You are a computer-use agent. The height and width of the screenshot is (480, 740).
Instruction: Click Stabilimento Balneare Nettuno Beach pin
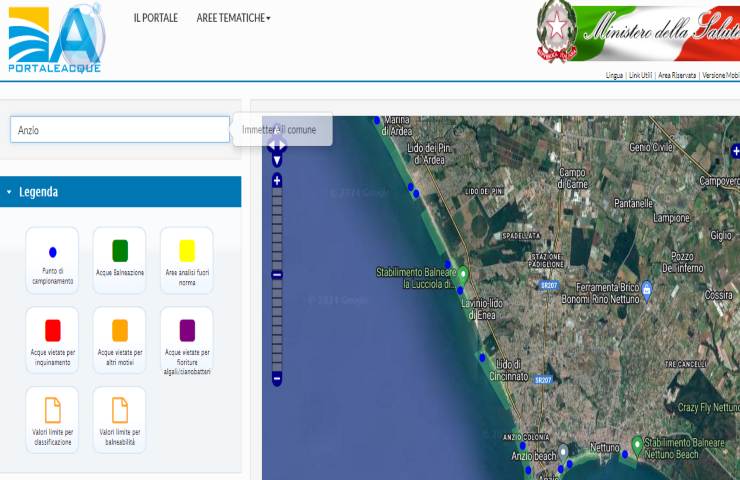[x=637, y=443]
